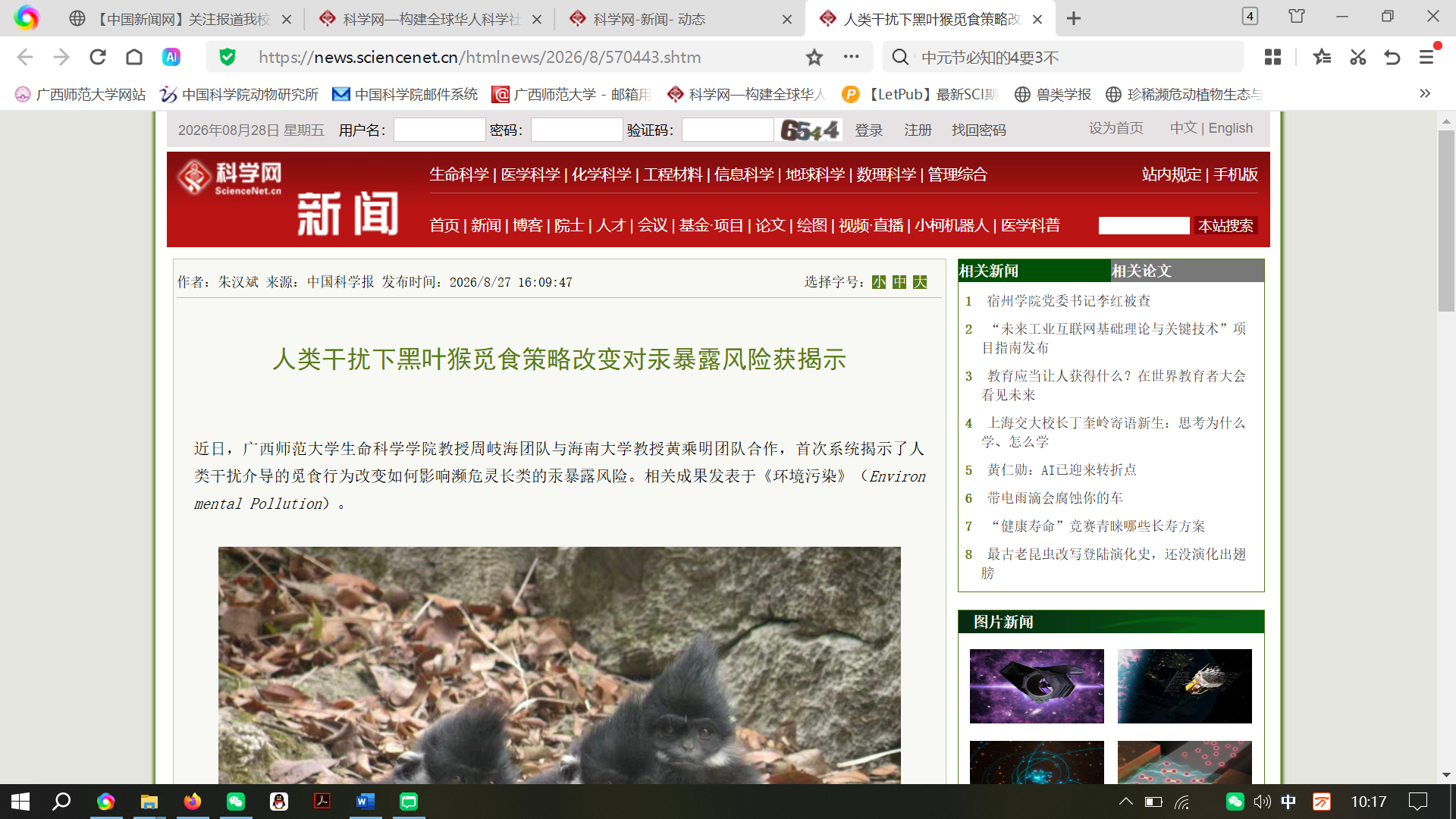
Task: Click the 登录 login link
Action: click(x=869, y=130)
